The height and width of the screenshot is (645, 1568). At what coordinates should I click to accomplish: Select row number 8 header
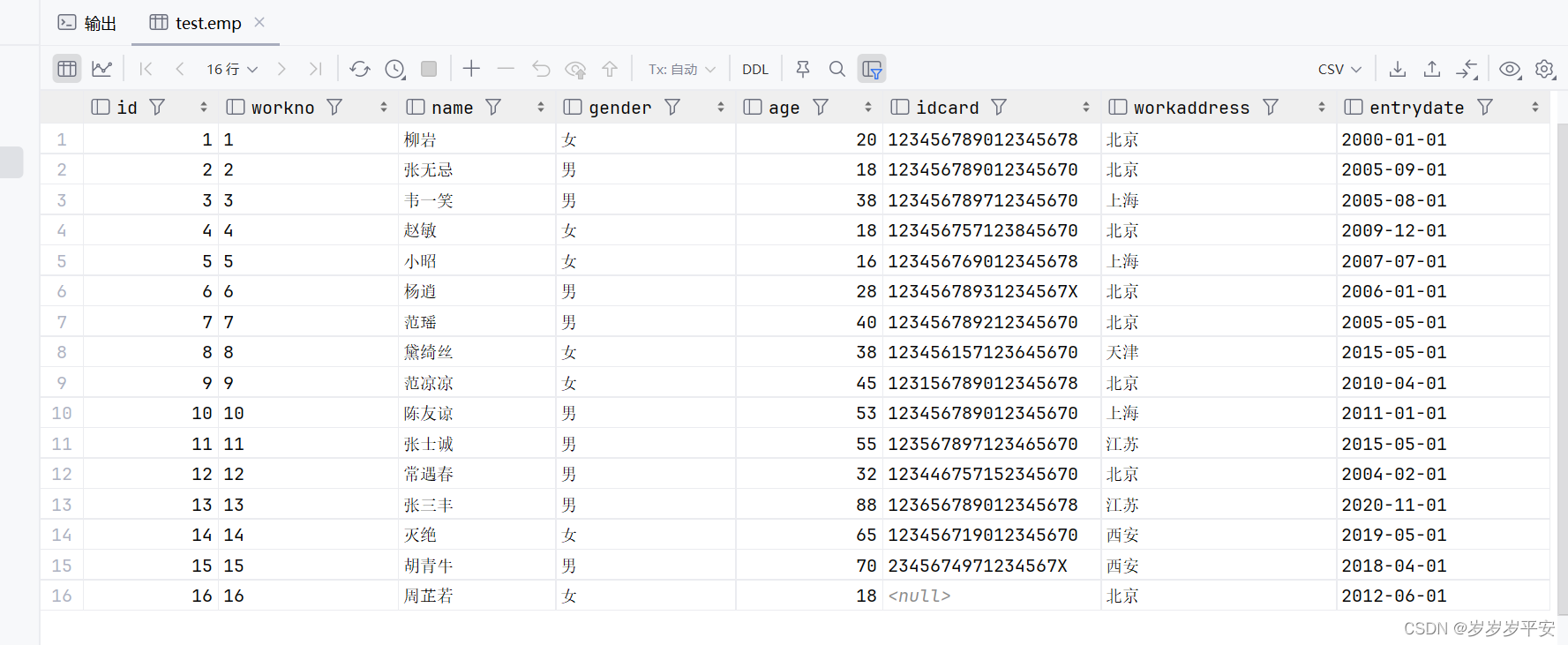(62, 352)
